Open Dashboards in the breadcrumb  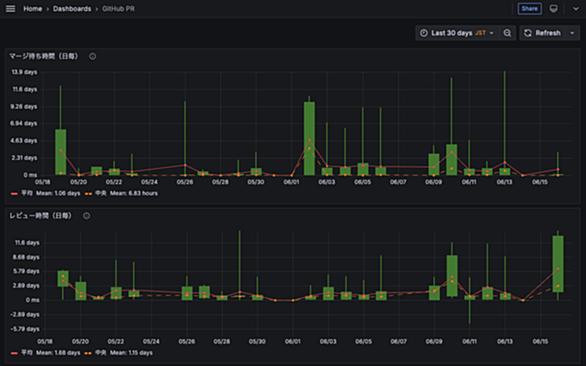tap(72, 9)
